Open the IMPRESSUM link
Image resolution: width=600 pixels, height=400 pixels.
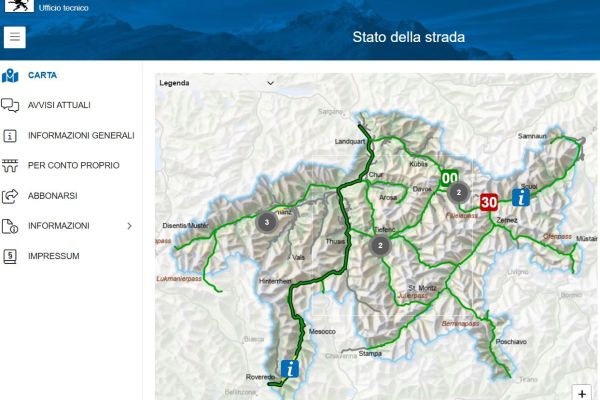54,256
